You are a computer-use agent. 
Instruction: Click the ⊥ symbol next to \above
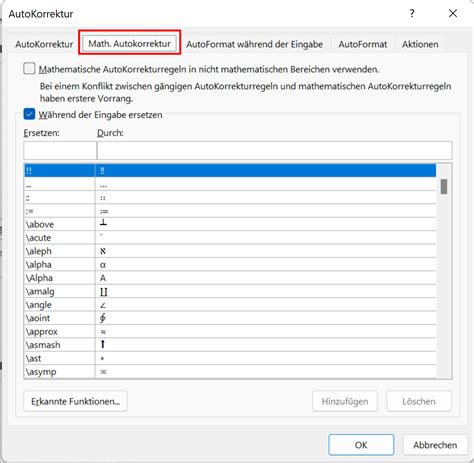click(103, 223)
